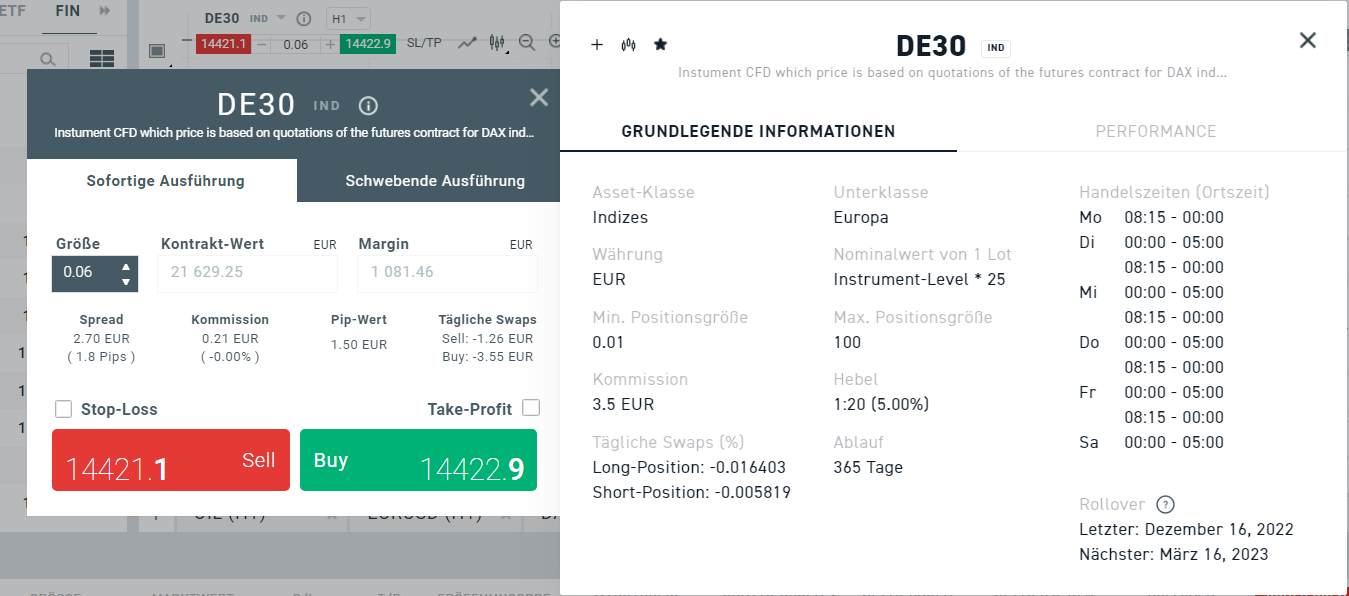Open the Grundlegende Informationen tab

coord(758,131)
